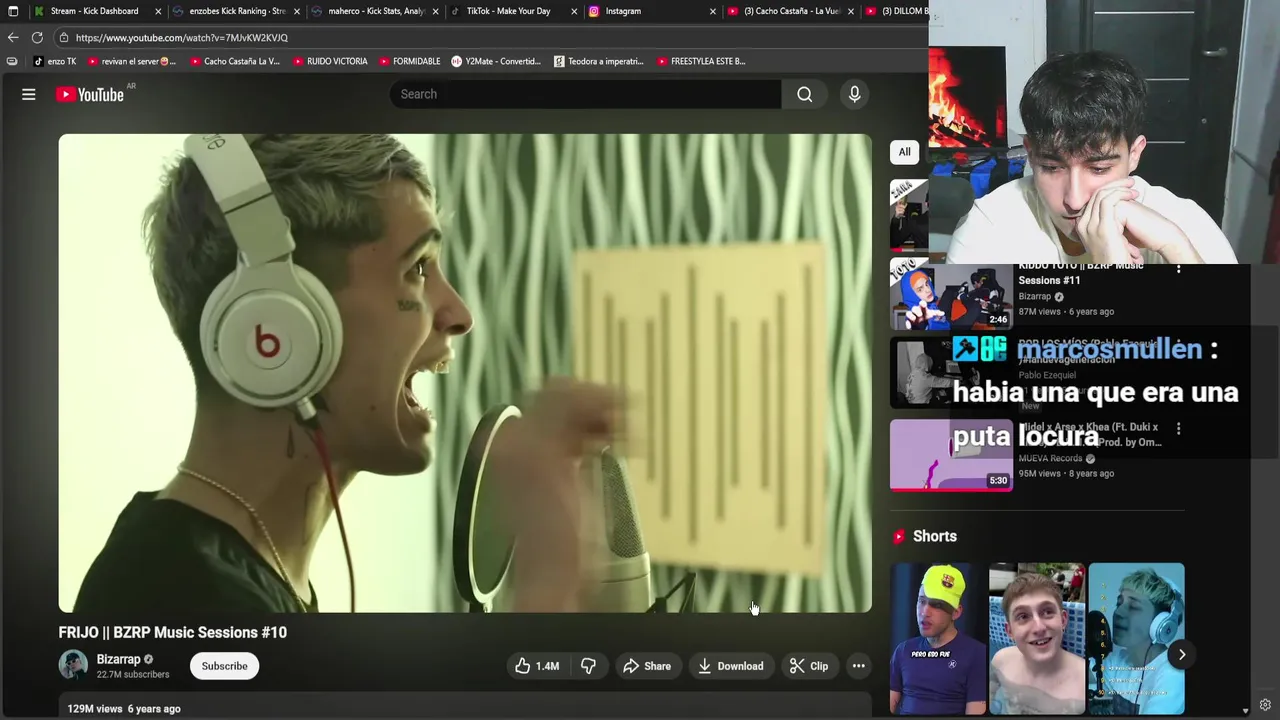Open KIDDO TOTO BZRP Sessions #11 thumbnail
1280x720 pixels.
(x=951, y=296)
